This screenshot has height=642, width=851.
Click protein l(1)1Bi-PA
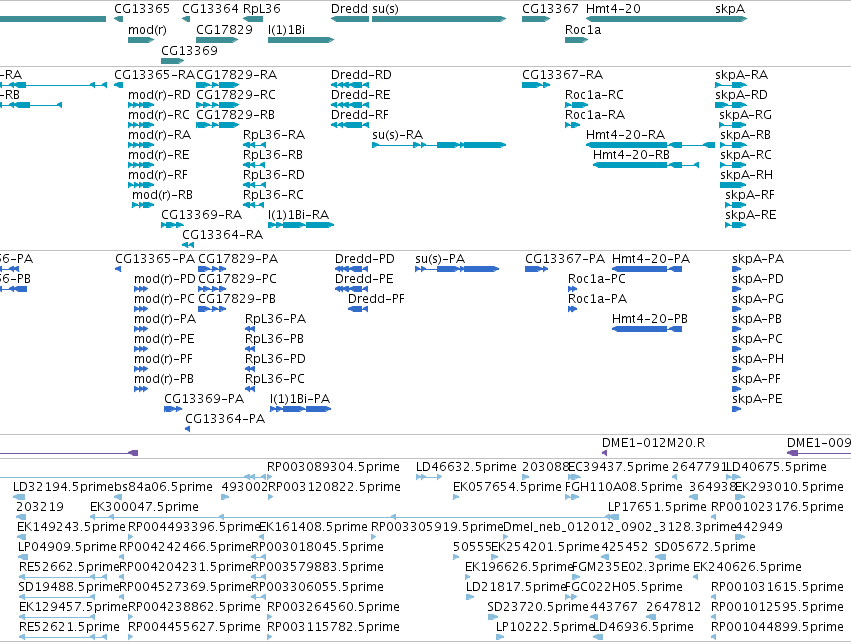[300, 399]
